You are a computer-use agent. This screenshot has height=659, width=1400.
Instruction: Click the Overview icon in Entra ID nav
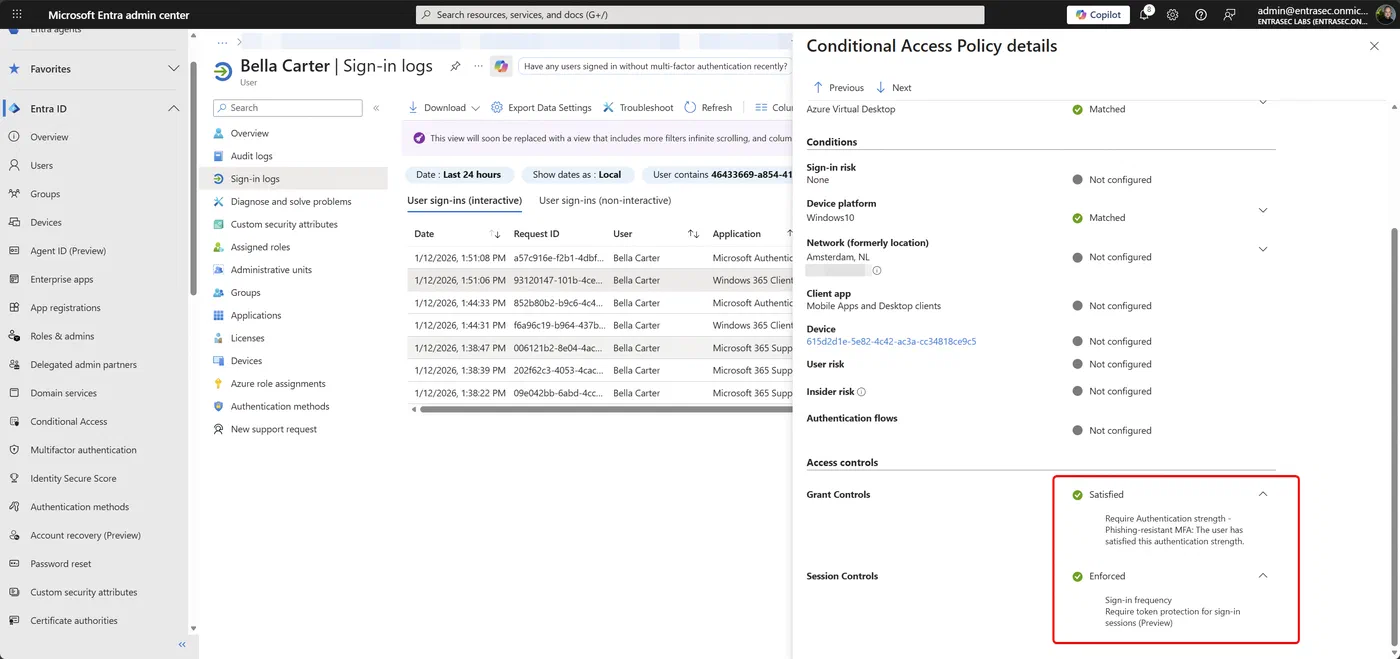(x=14, y=137)
